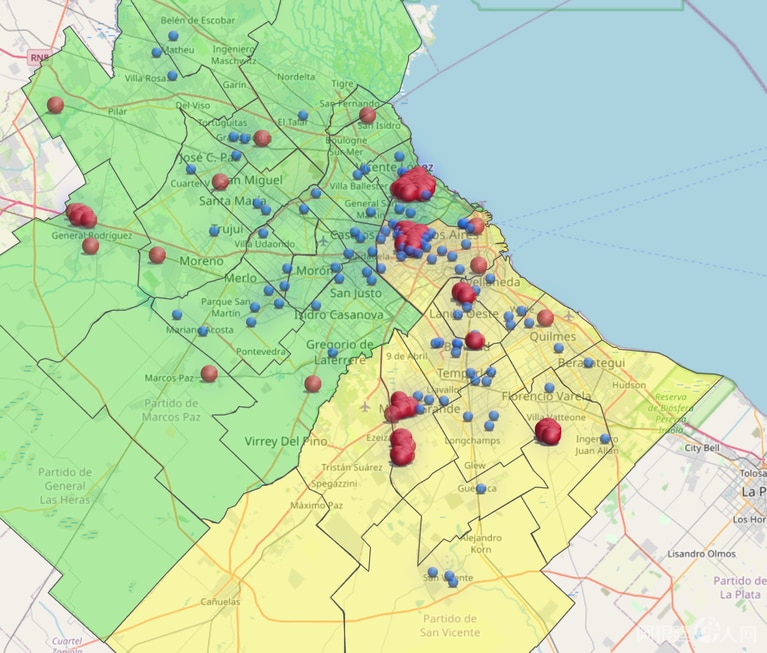Click the large red cluster near Vicente López

412,186
